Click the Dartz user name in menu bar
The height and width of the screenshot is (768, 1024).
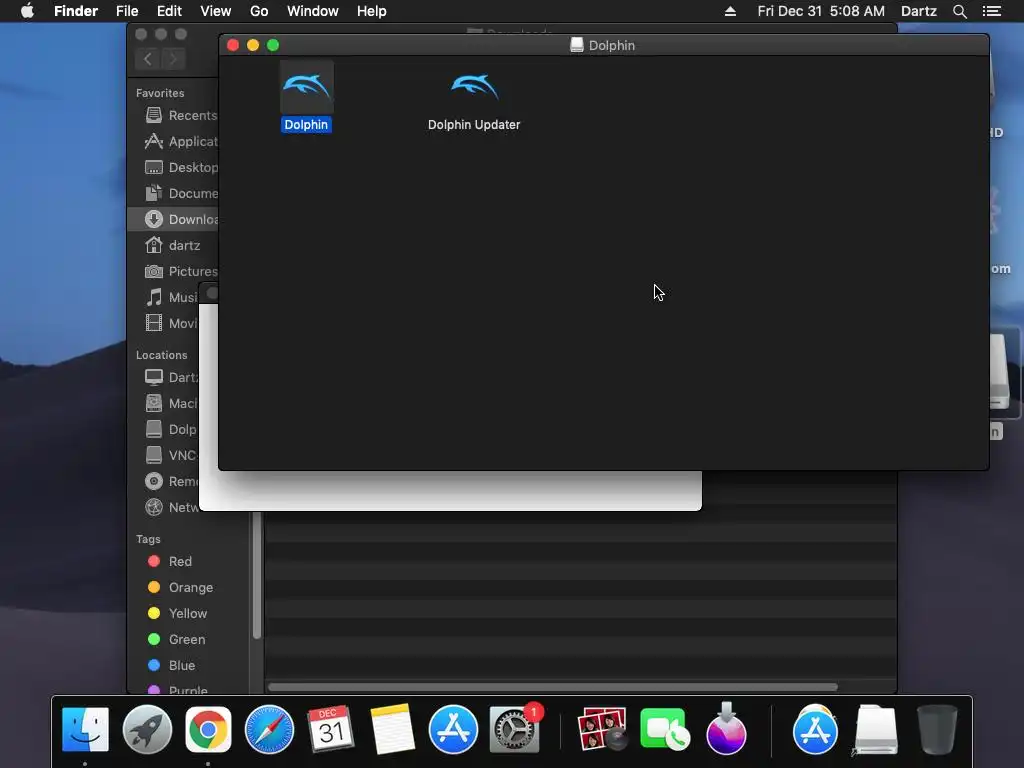tap(919, 11)
